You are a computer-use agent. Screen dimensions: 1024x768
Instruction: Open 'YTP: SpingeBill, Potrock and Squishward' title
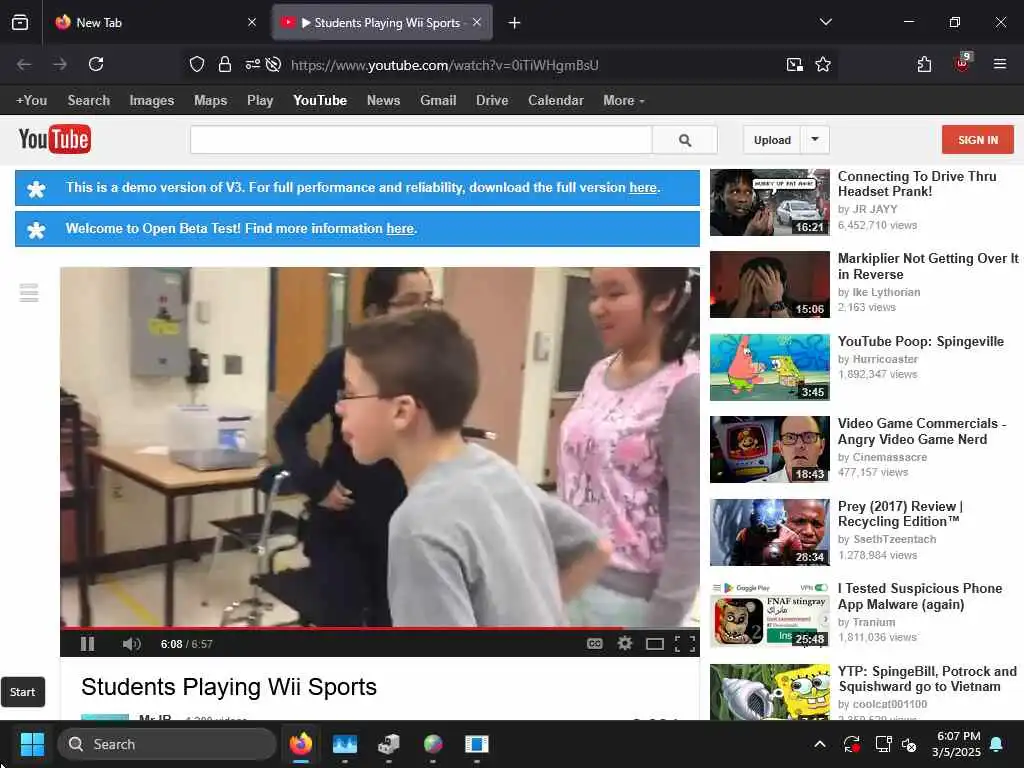coord(927,679)
